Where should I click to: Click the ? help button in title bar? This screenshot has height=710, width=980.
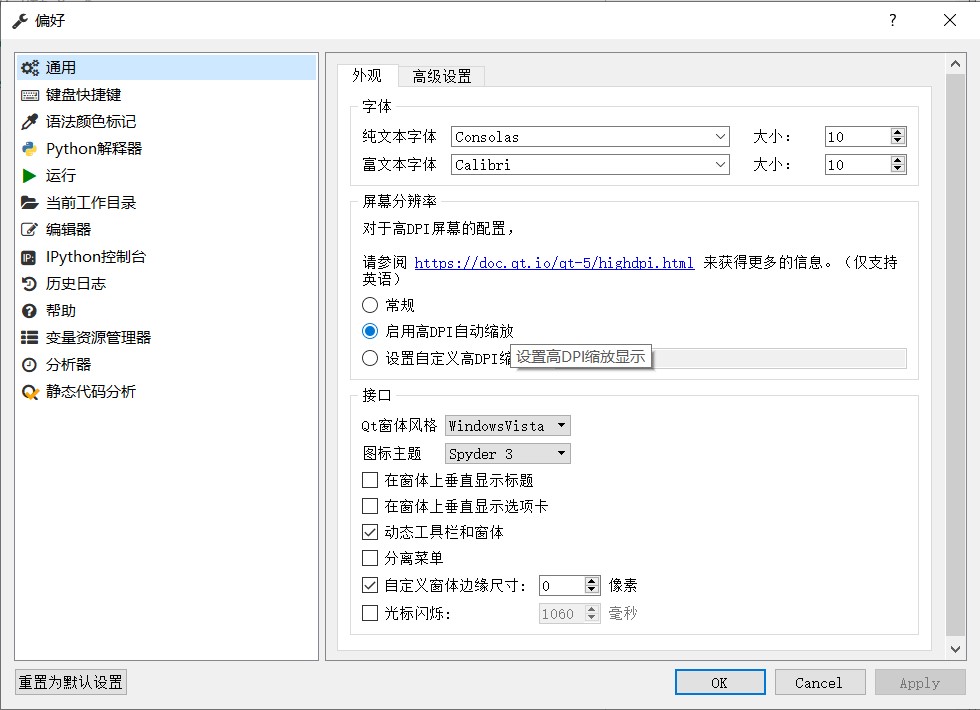point(892,20)
